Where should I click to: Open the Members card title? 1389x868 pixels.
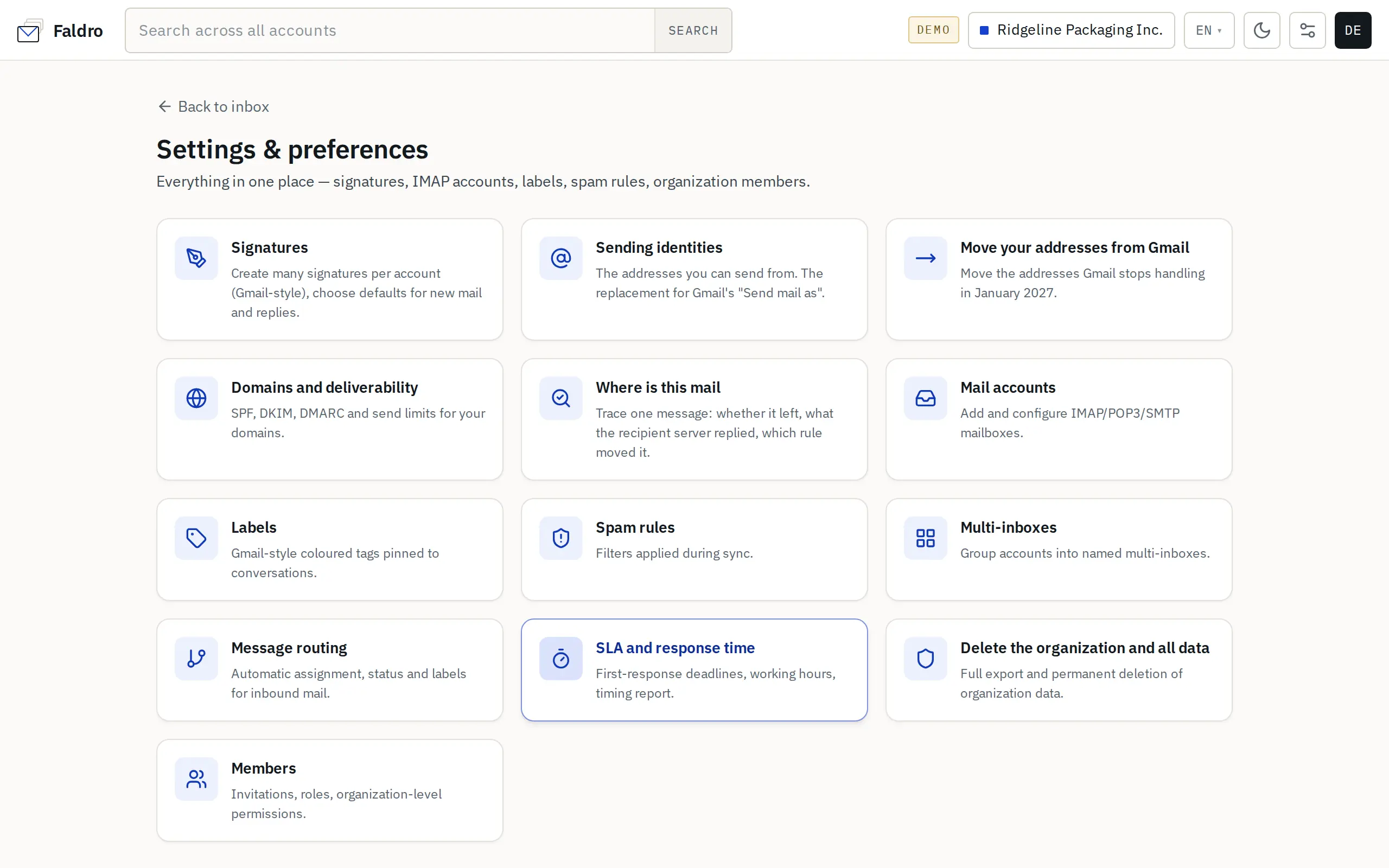click(x=264, y=768)
